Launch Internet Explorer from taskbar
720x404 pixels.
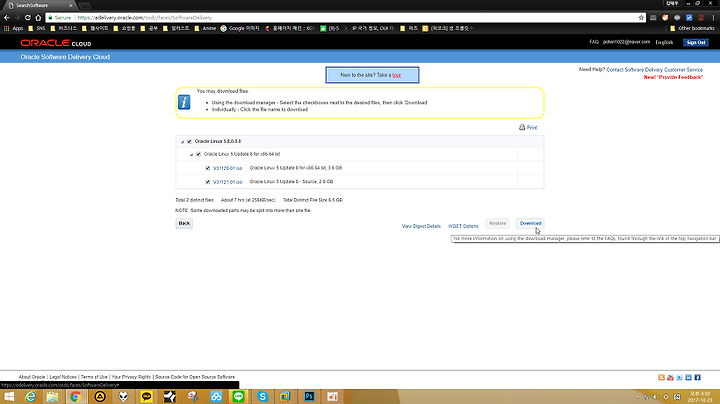pos(30,397)
